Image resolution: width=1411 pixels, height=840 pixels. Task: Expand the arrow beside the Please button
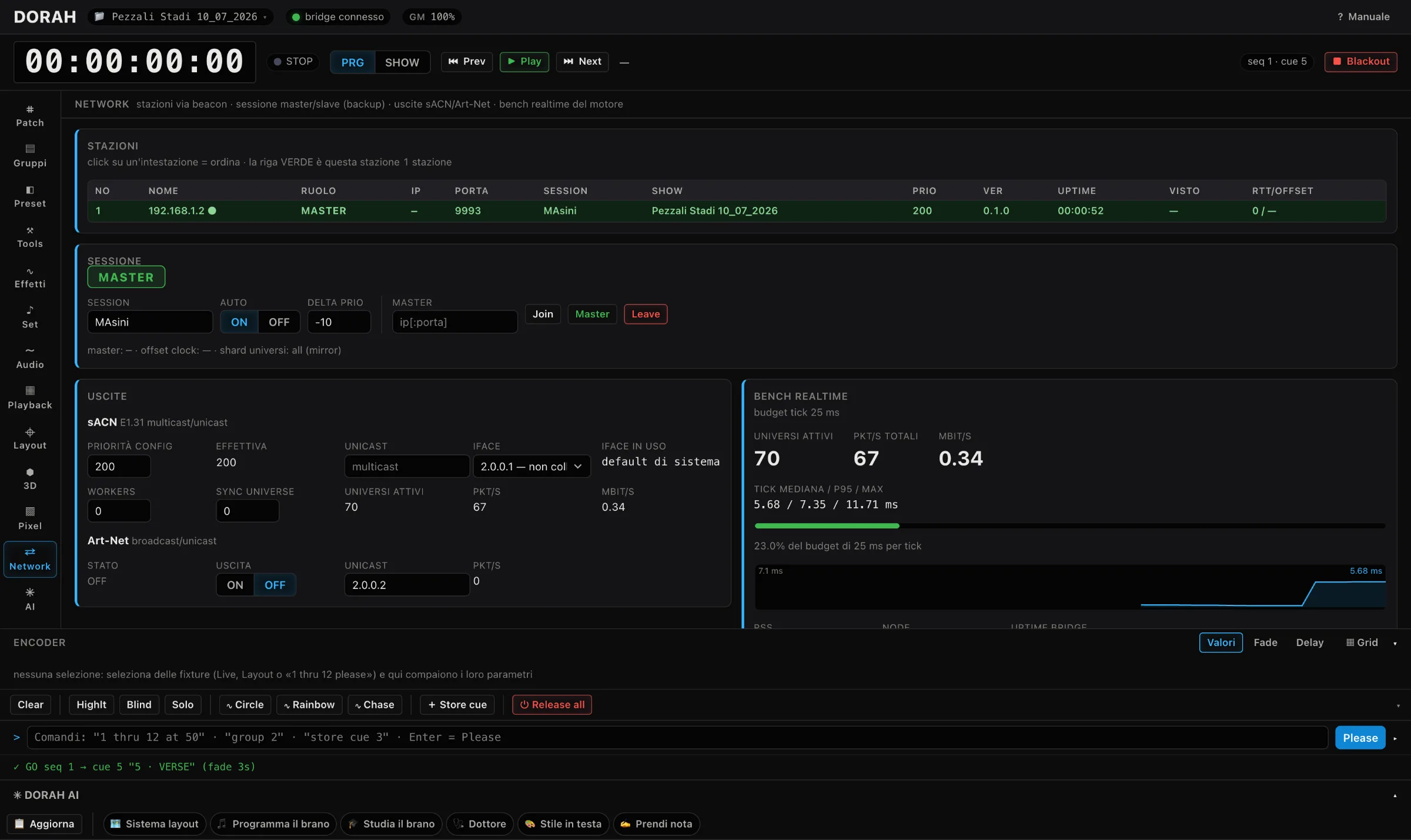1395,738
